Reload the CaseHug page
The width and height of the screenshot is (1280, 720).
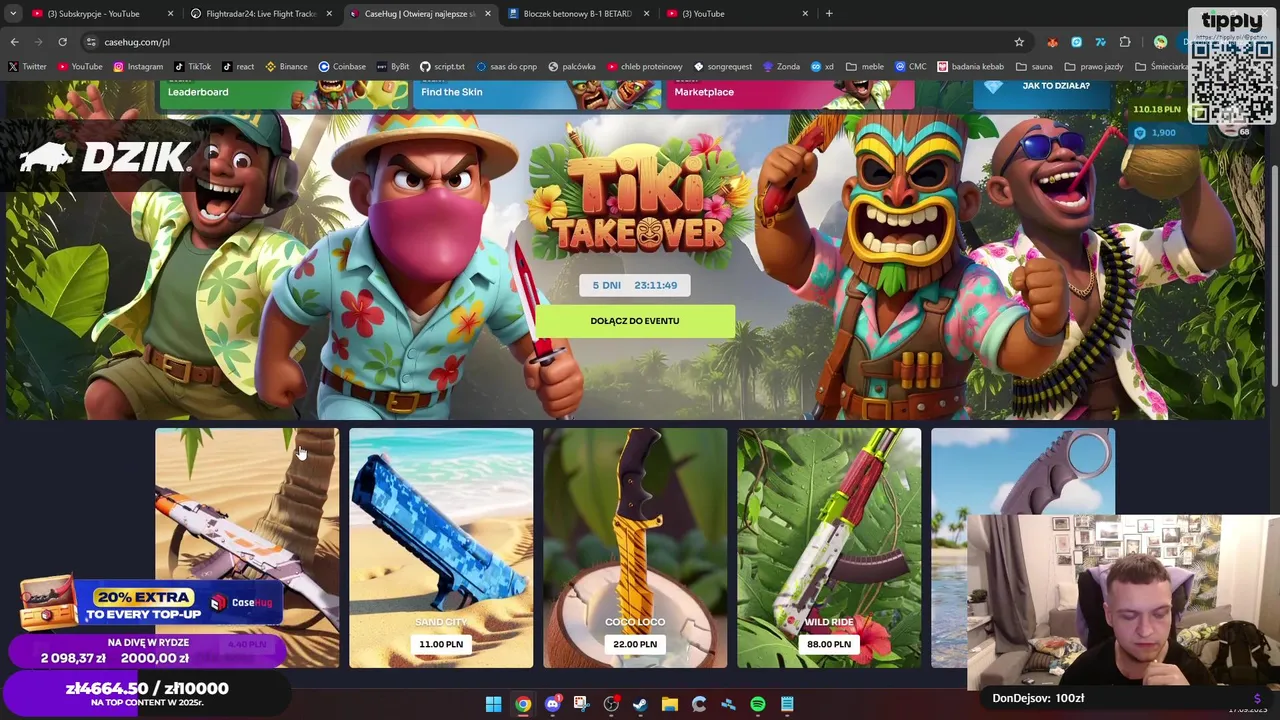tap(62, 42)
